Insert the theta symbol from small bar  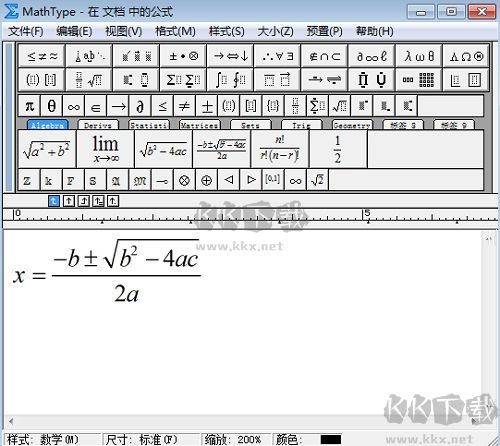click(51, 106)
